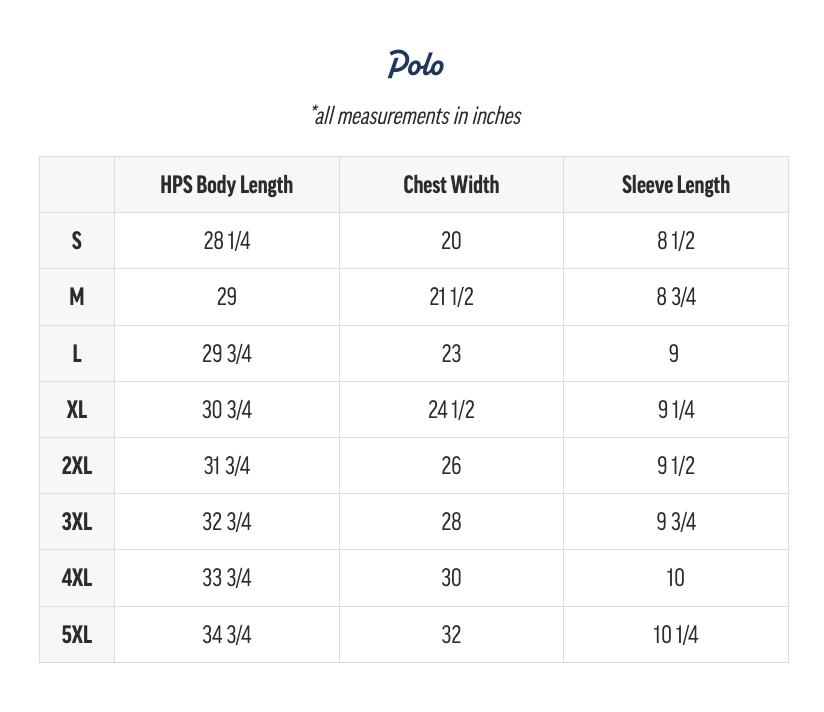Click the 'all measurements in inches' note
This screenshot has height=712, width=824.
415,116
